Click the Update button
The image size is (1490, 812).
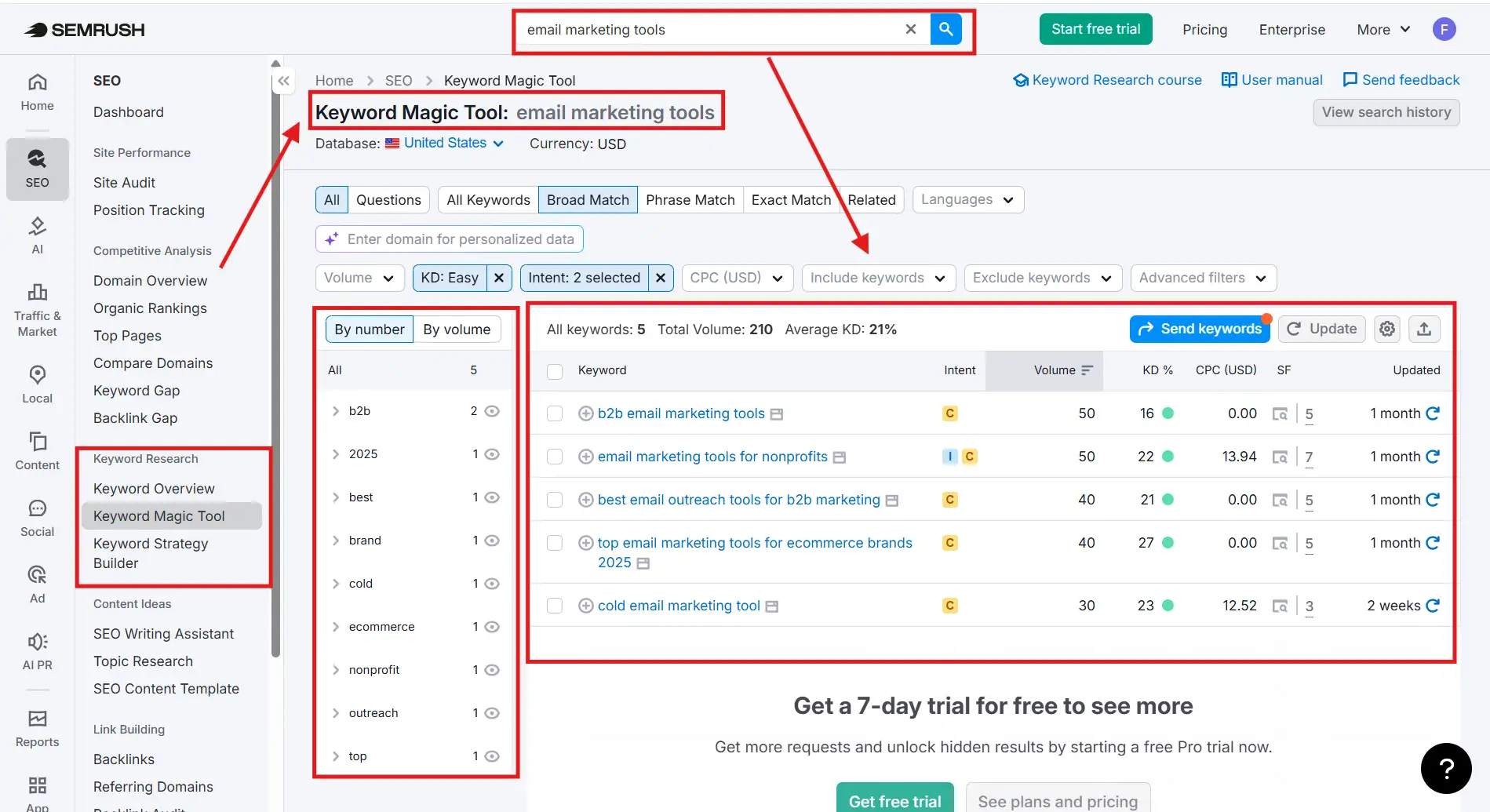[x=1321, y=329]
